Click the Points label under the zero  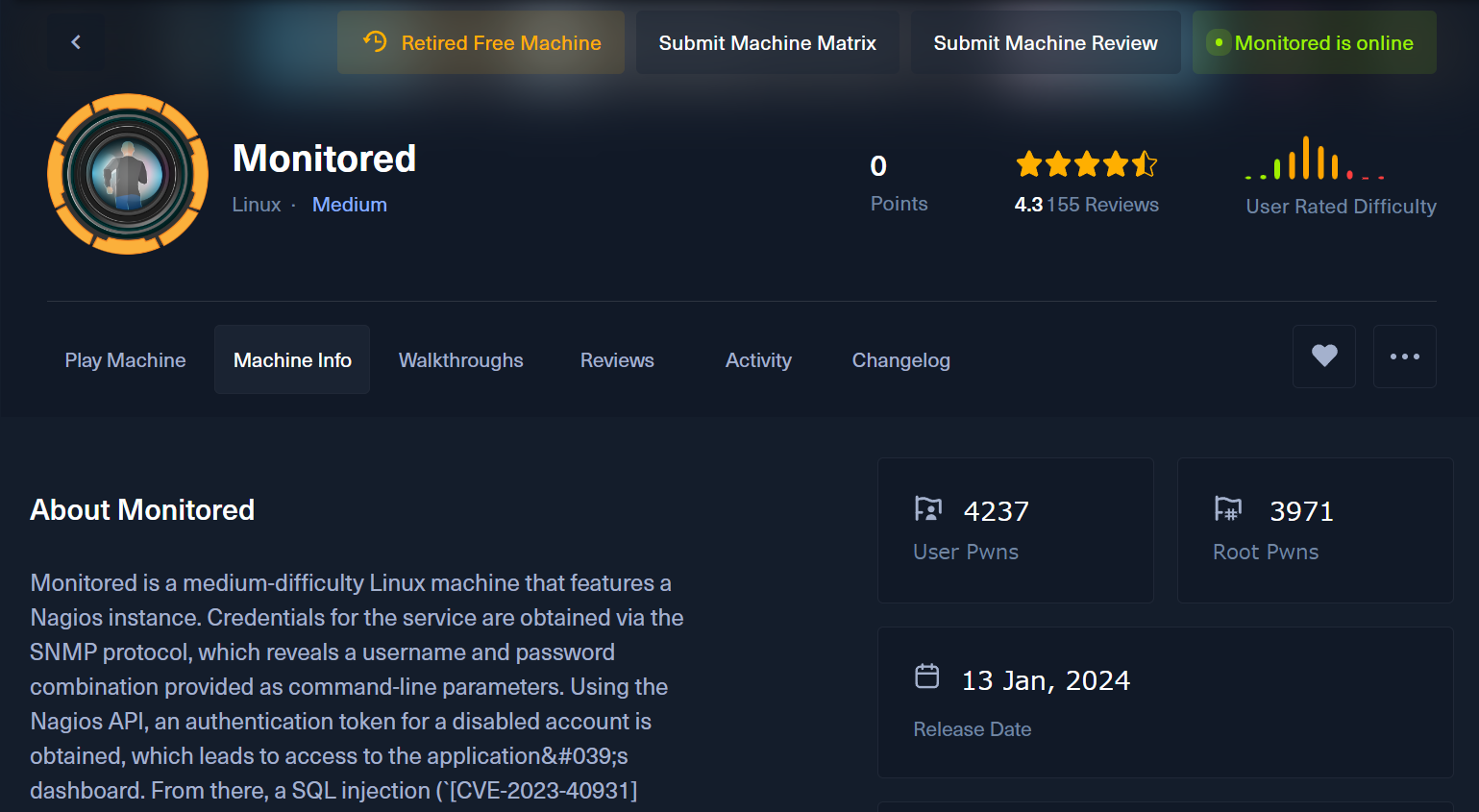click(900, 204)
